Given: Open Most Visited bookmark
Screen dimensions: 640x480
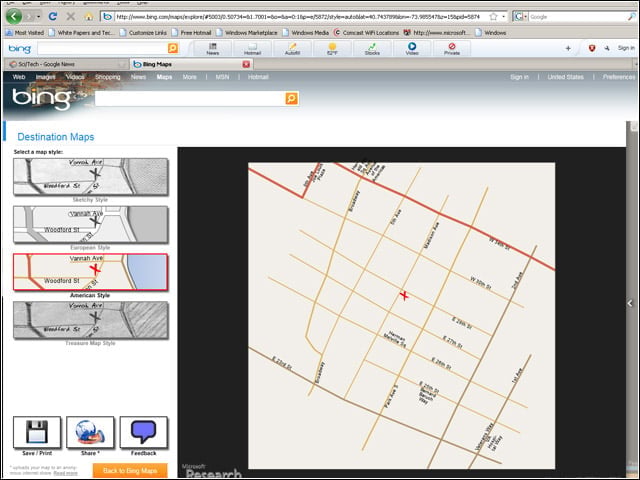Looking at the screenshot, I should pyautogui.click(x=24, y=33).
